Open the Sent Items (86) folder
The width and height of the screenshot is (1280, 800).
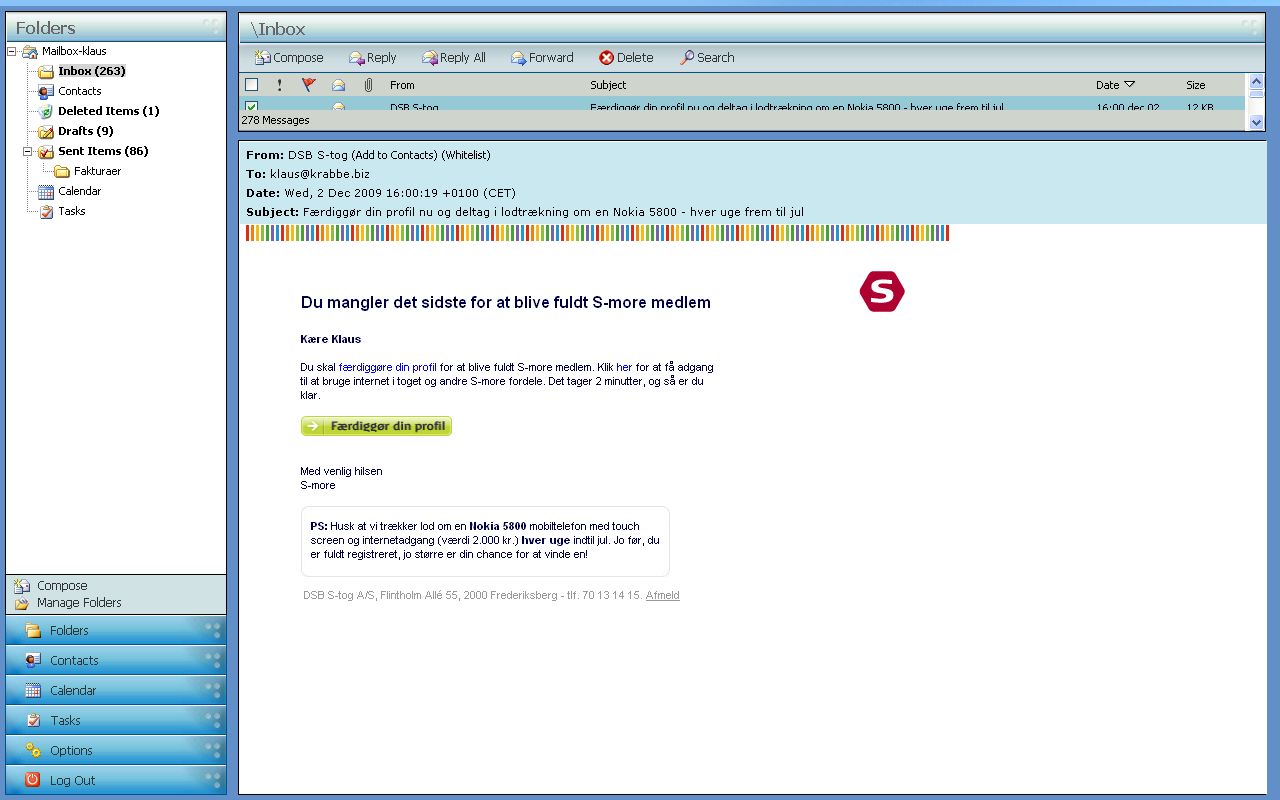[103, 151]
